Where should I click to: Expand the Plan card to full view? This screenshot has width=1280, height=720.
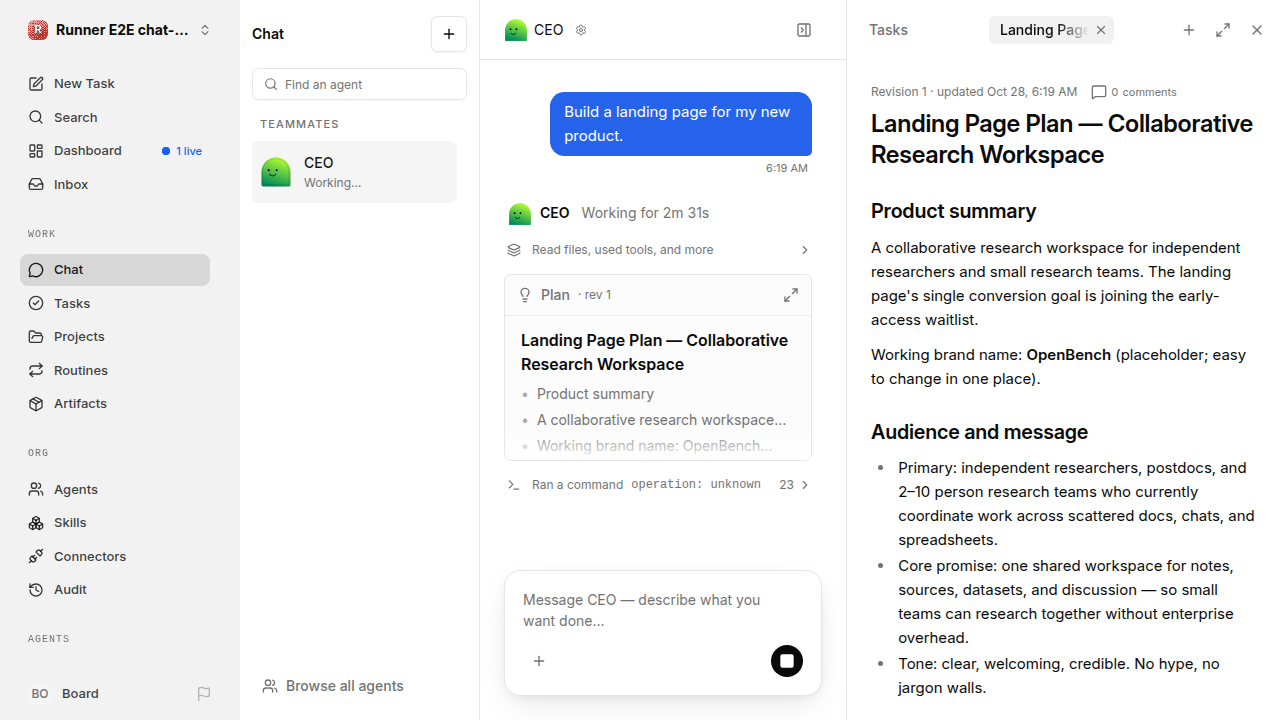pos(791,295)
